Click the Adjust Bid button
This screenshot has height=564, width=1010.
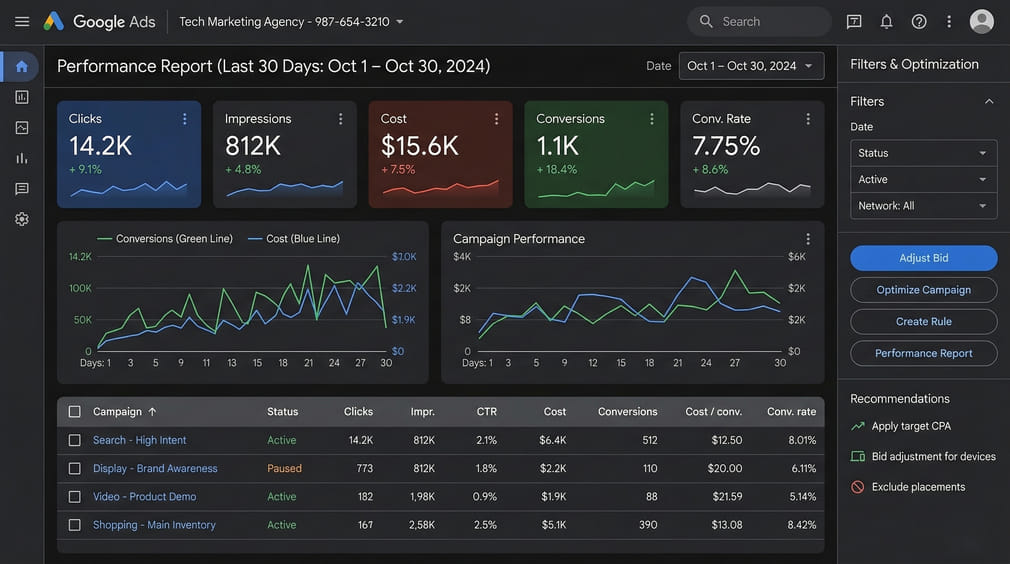click(x=923, y=258)
